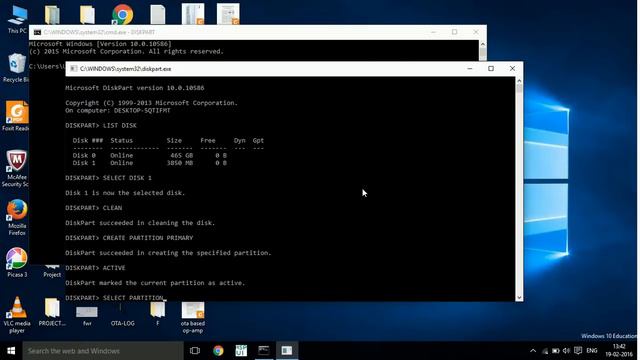Open the VLC media player shortcut

[x=17, y=315]
